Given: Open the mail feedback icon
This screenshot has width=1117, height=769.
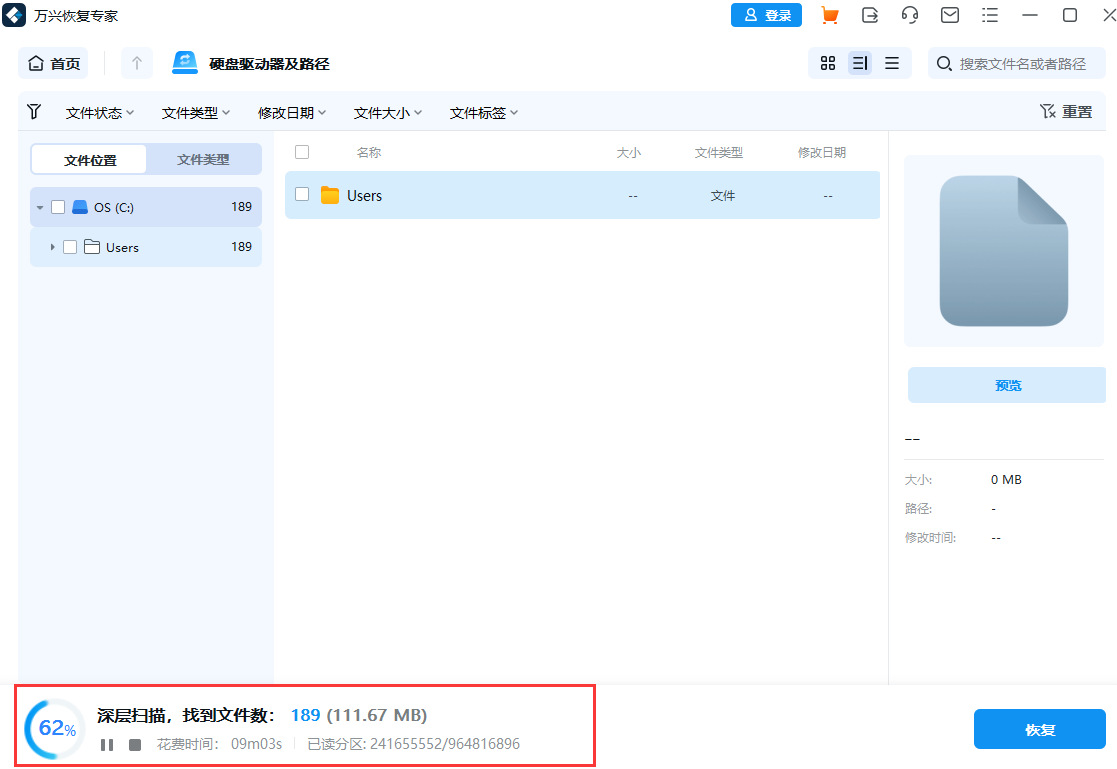Looking at the screenshot, I should tap(949, 15).
